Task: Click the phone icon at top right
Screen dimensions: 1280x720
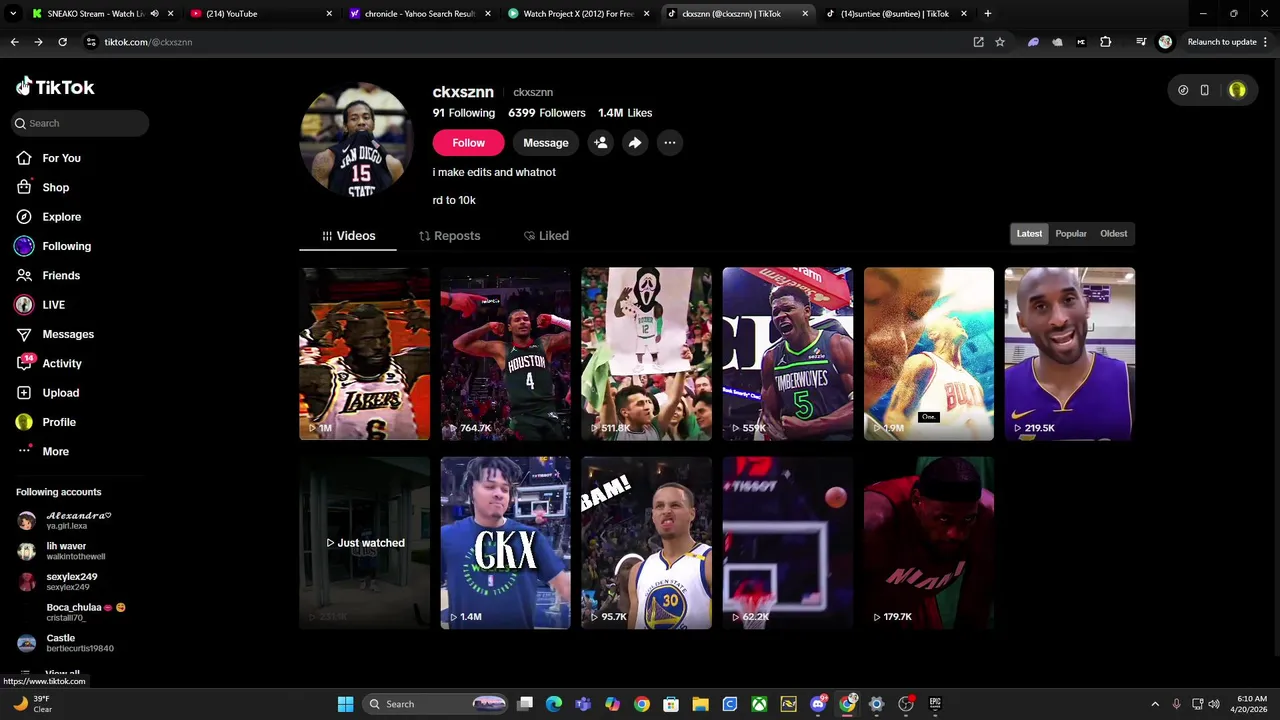Action: [x=1205, y=90]
